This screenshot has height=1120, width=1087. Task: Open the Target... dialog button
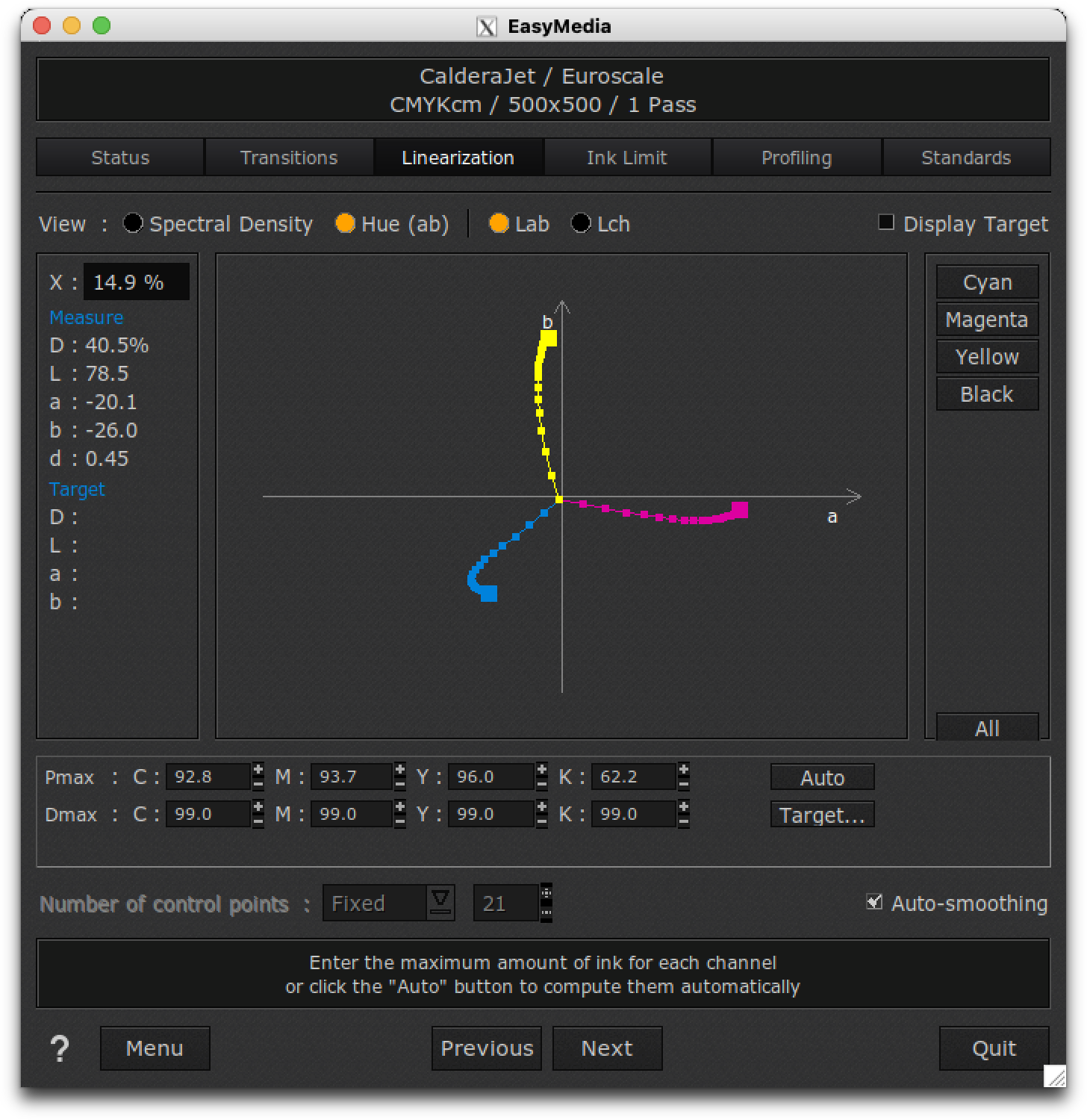point(822,815)
